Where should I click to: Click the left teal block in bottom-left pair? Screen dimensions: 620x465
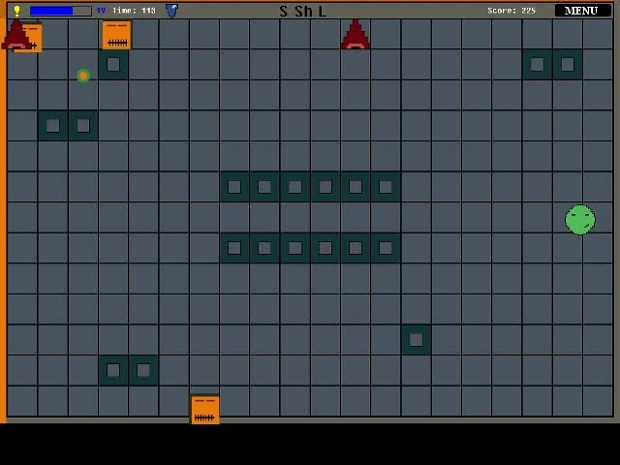coord(113,370)
